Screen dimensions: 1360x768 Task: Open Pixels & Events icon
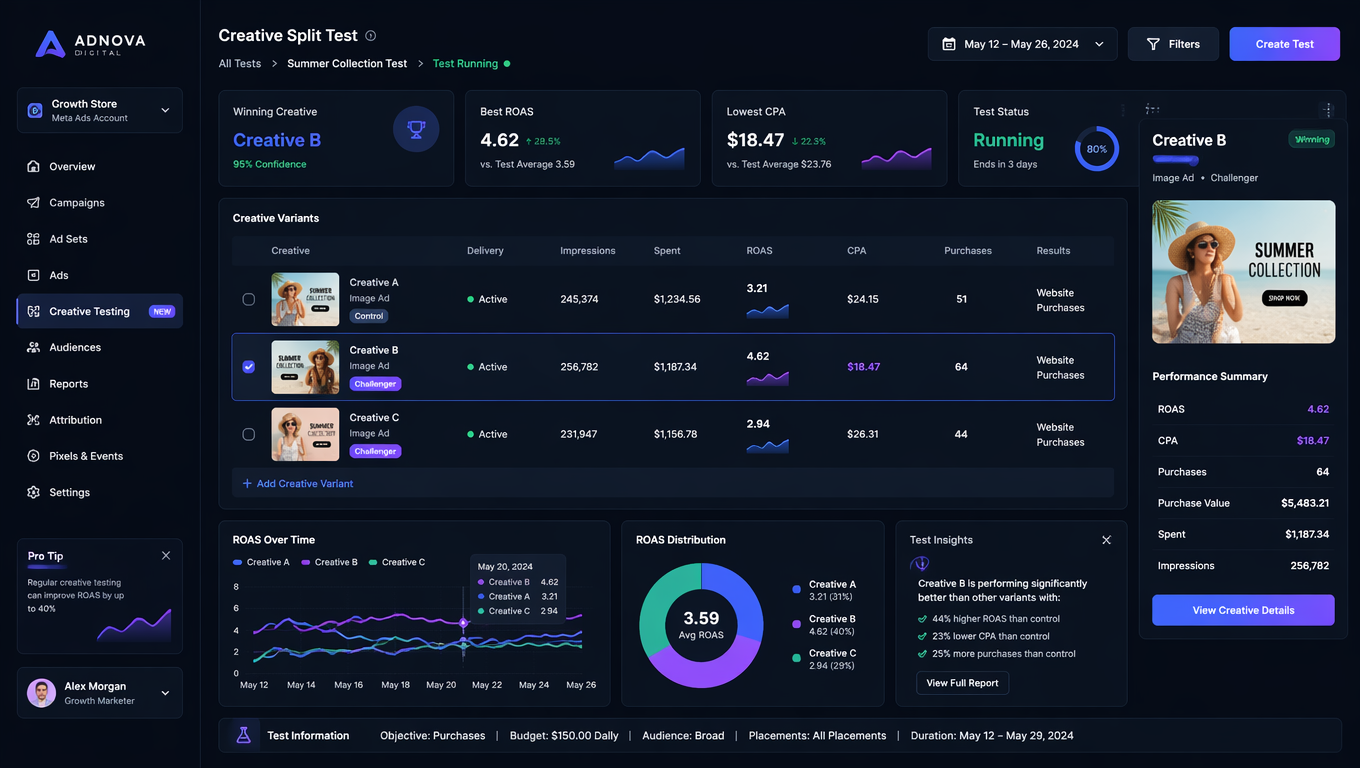click(33, 456)
